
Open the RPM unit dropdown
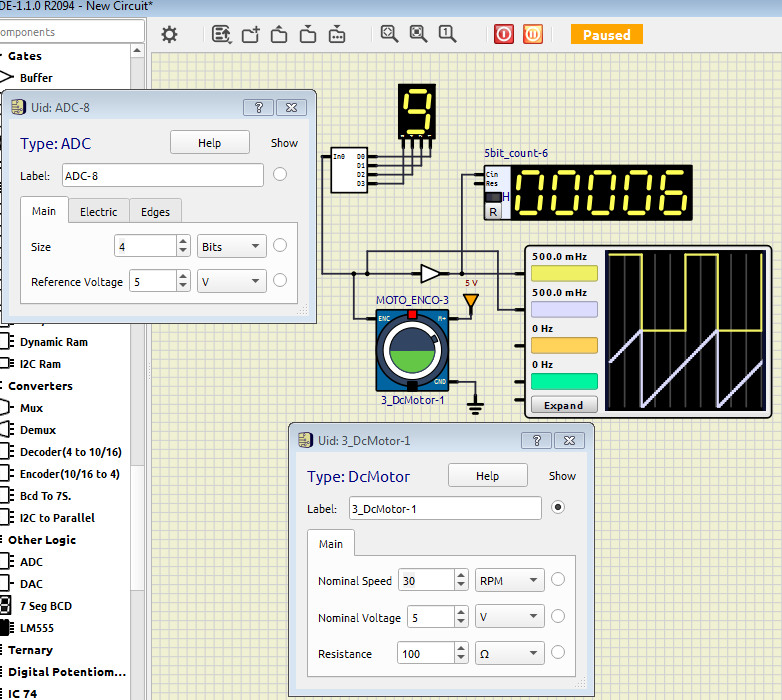point(509,581)
